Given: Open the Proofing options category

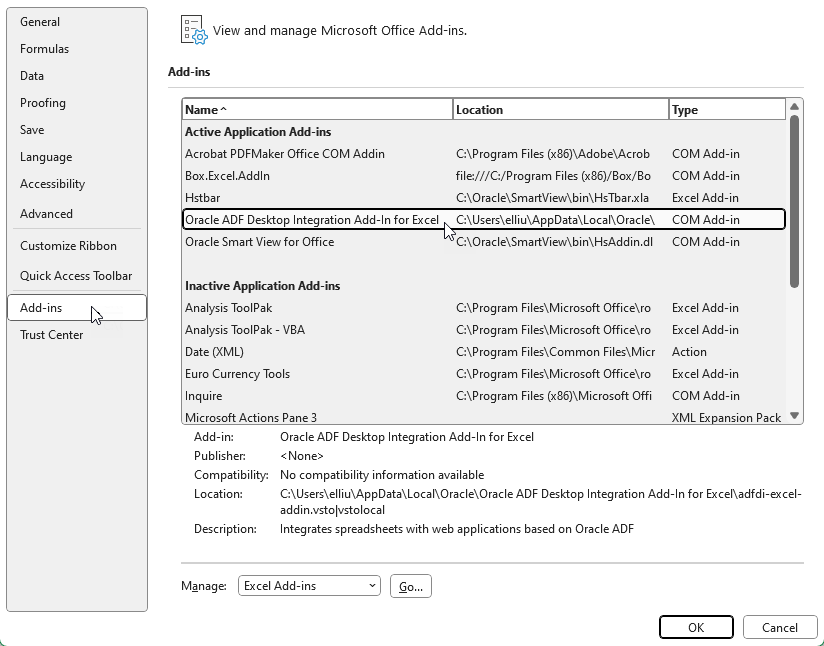Looking at the screenshot, I should point(43,103).
